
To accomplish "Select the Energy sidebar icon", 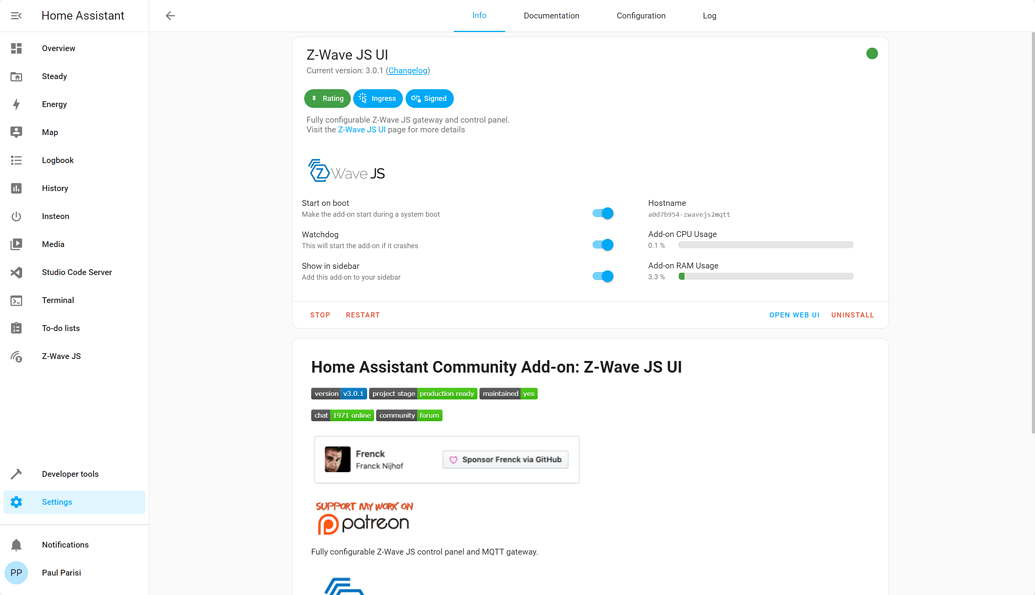I will [16, 104].
